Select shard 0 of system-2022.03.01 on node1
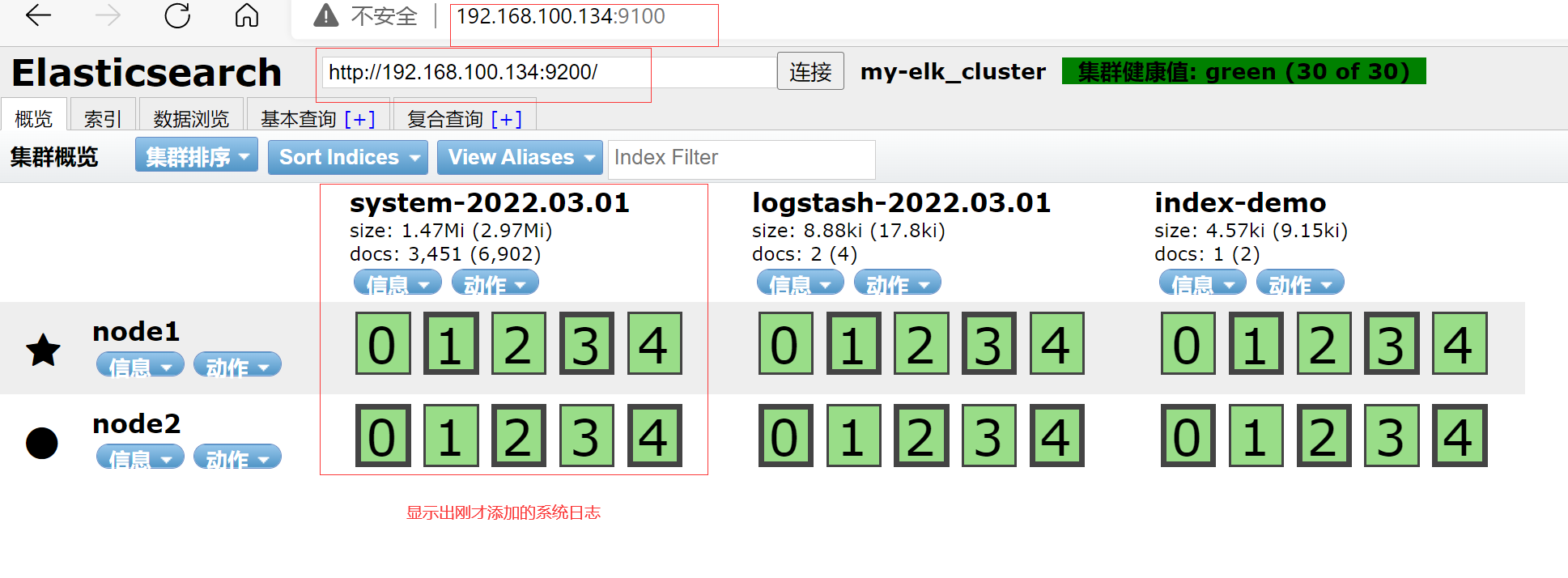1568x578 pixels. [383, 343]
